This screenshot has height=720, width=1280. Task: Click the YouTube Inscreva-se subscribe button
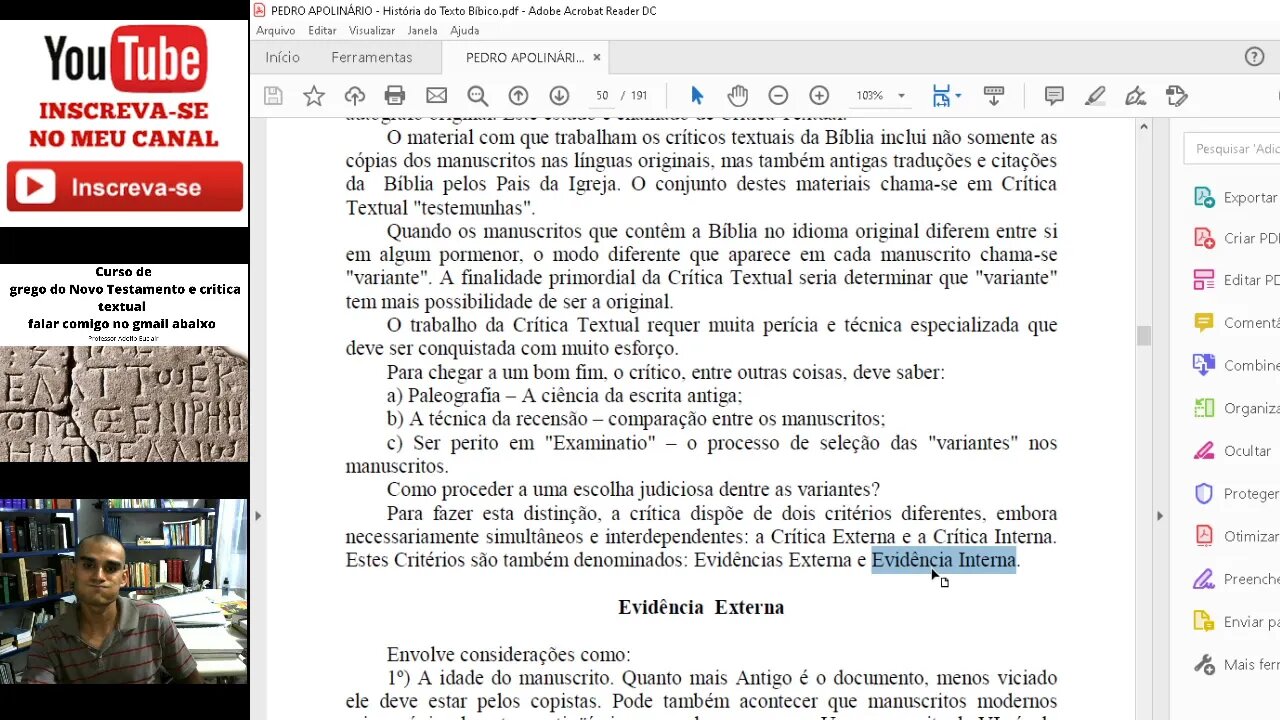pos(125,187)
